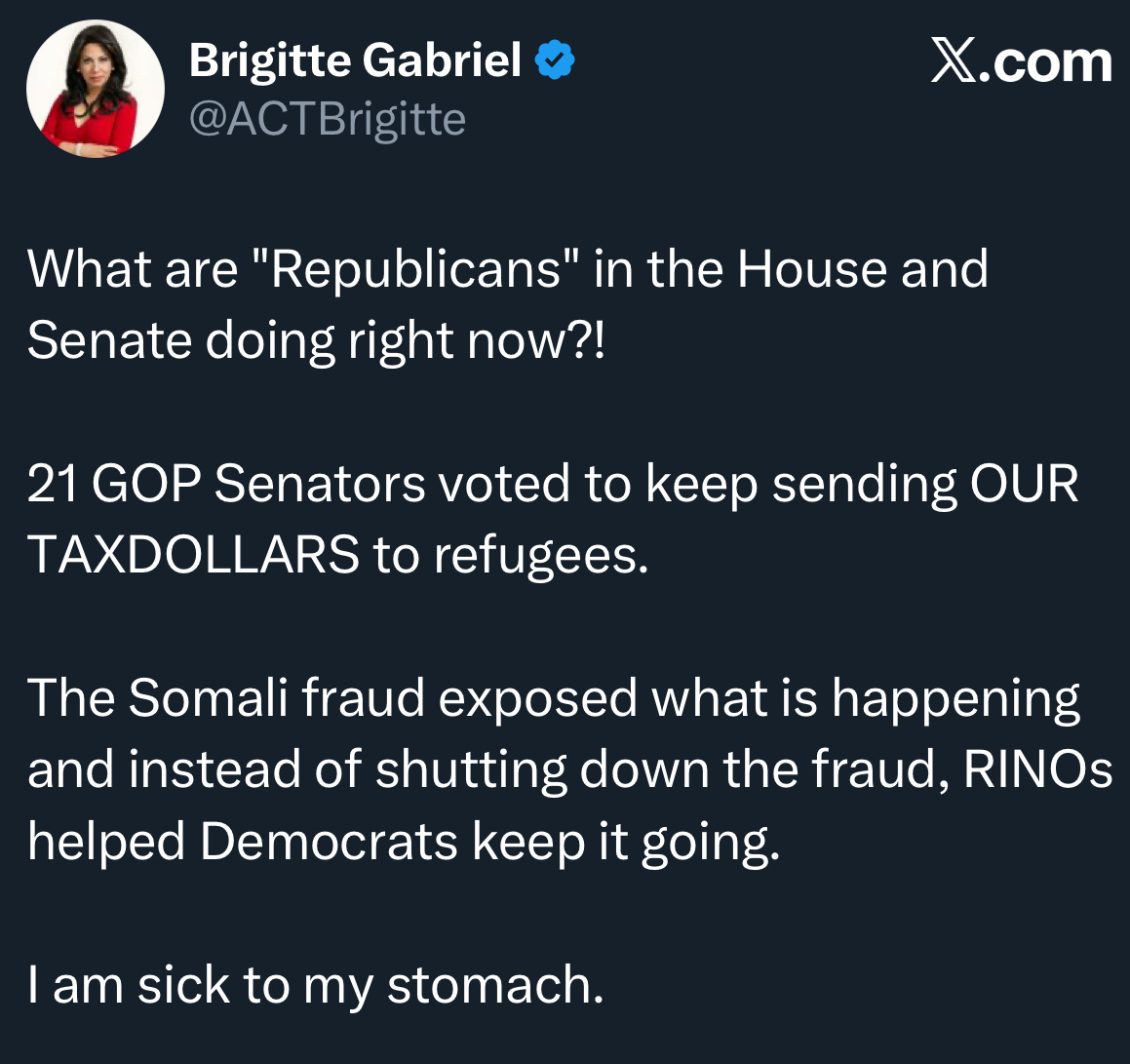Open the @ACTBrigitte handle link

tap(327, 120)
